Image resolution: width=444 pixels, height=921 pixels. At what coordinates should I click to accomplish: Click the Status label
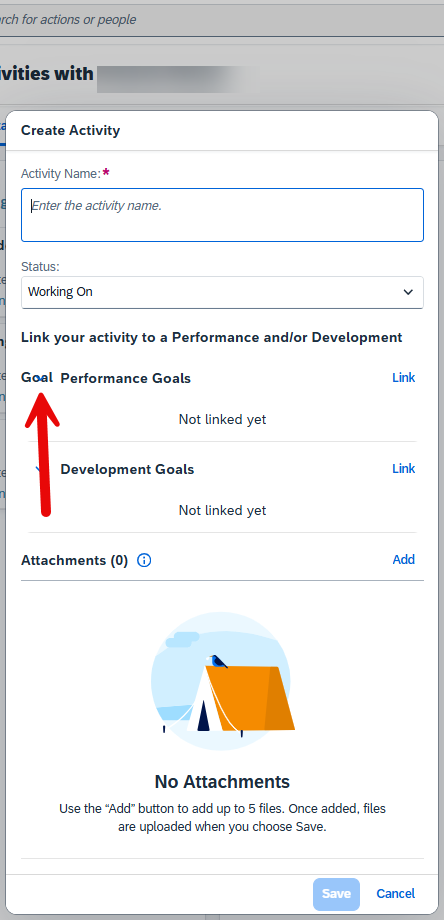[x=41, y=267]
